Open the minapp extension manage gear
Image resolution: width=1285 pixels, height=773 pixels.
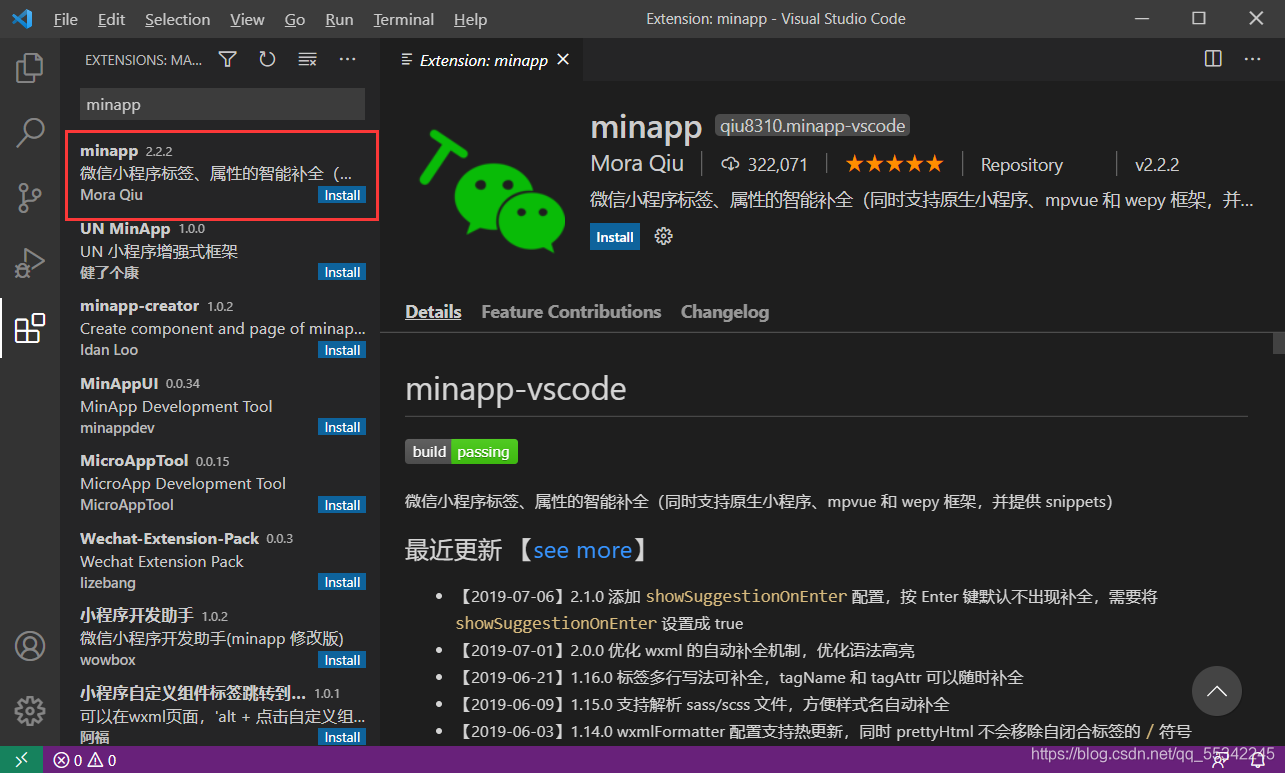pos(663,237)
